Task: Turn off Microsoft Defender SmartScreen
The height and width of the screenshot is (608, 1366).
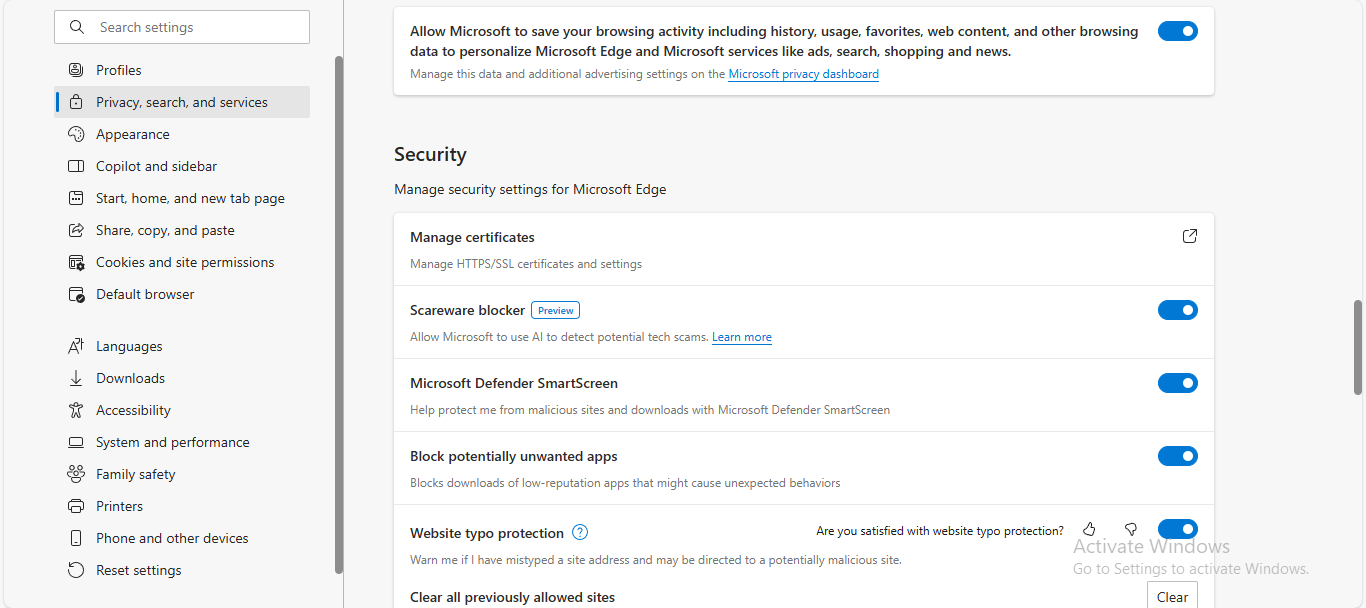Action: click(1177, 383)
